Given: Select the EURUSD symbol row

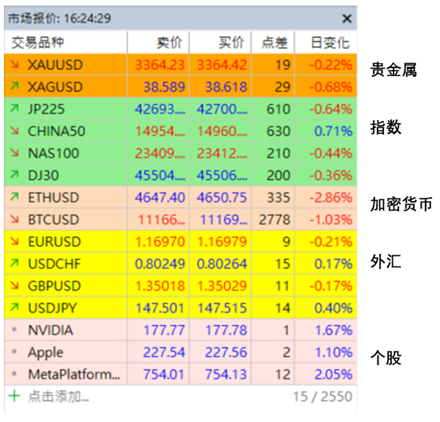Looking at the screenshot, I should click(180, 241).
